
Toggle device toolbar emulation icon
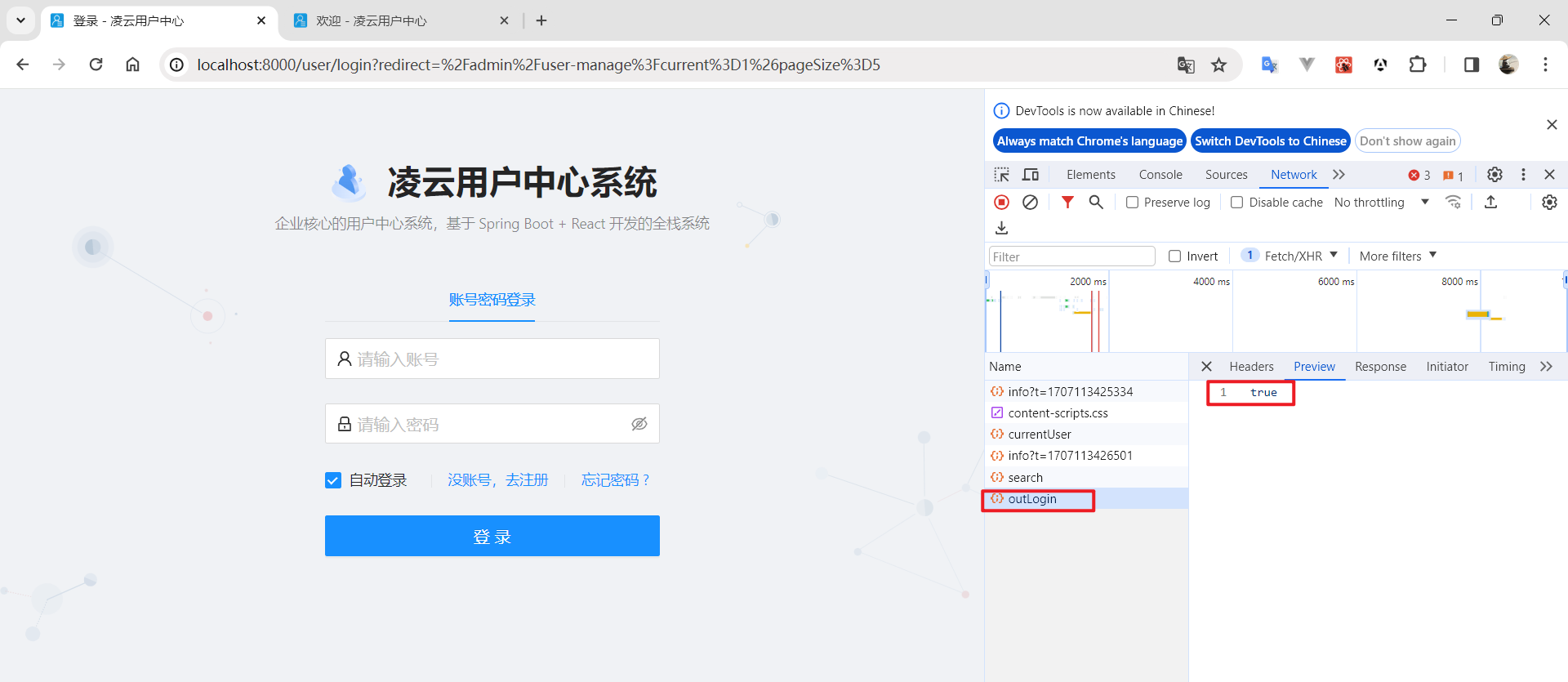click(x=1031, y=175)
